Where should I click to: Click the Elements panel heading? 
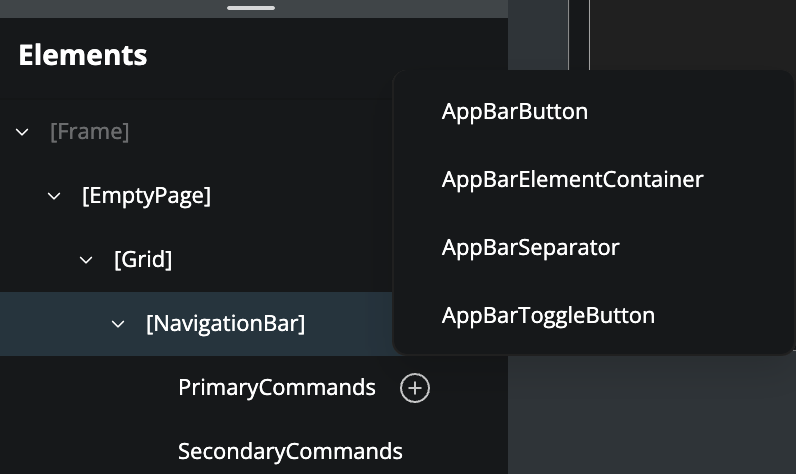click(x=83, y=55)
